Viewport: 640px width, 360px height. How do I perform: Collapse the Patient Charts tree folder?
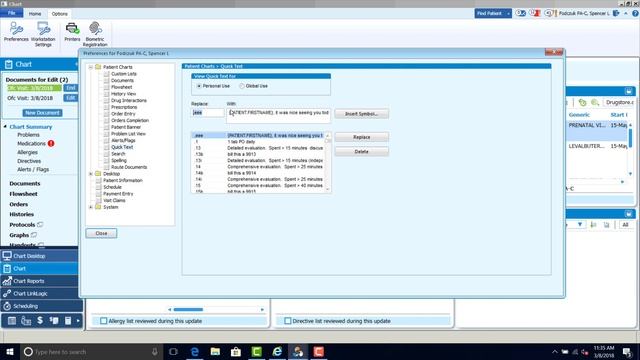pos(91,67)
